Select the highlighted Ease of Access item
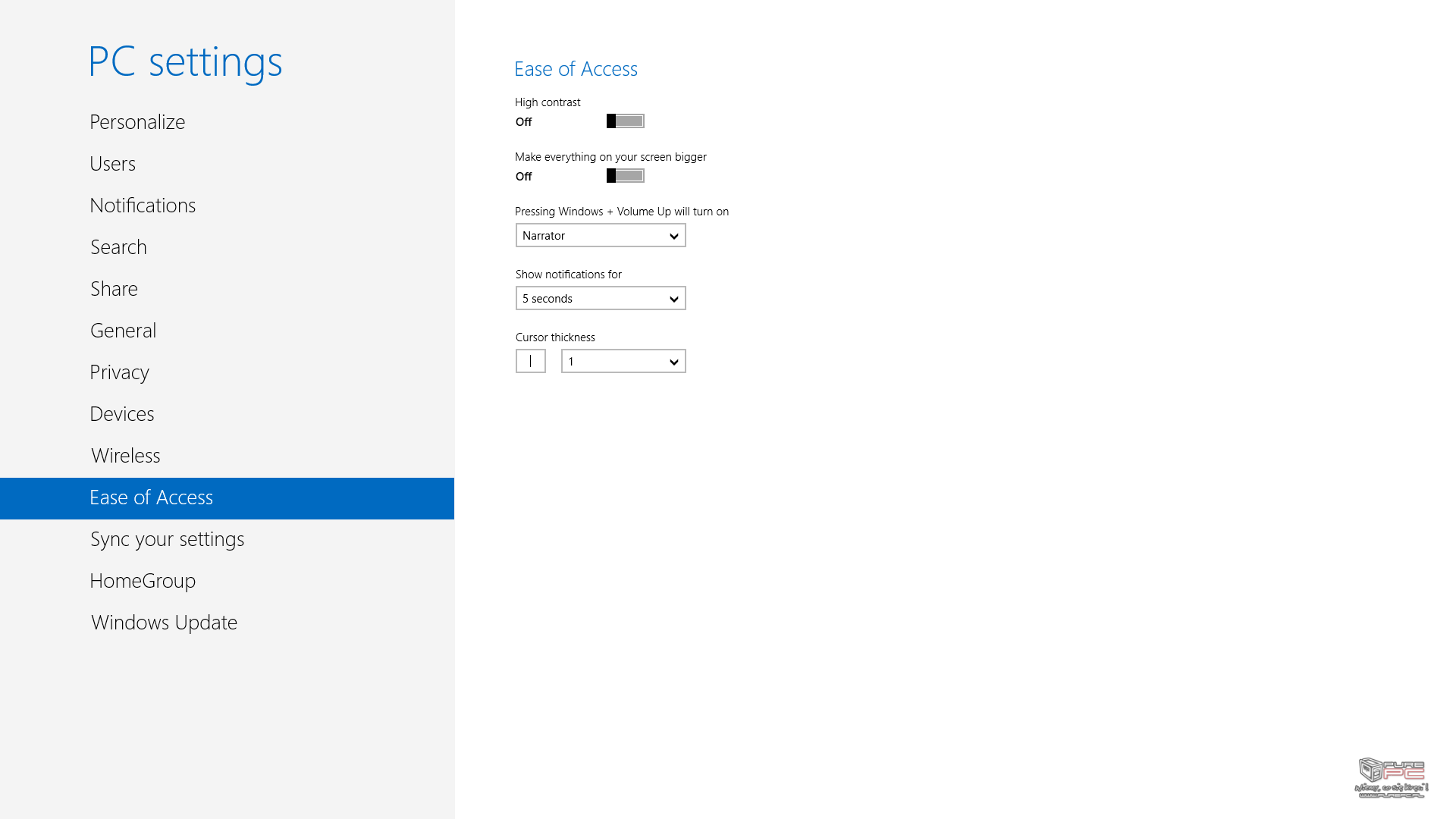This screenshot has width=1456, height=819. point(151,497)
